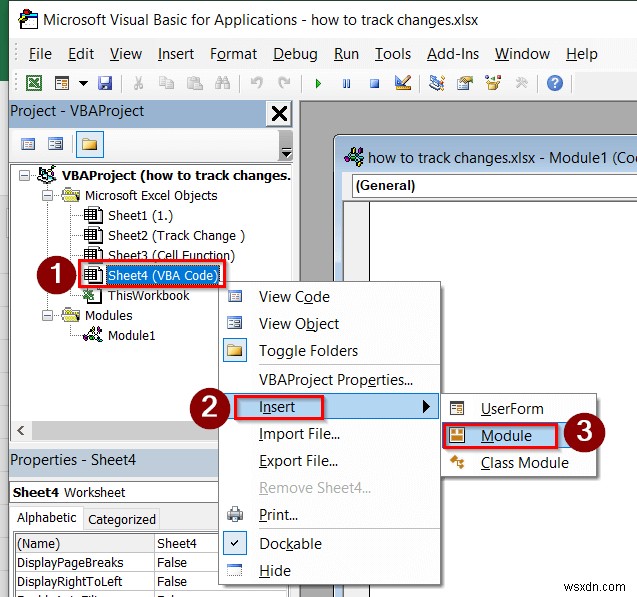This screenshot has width=637, height=597.
Task: Toggle the Dockable checkmark option
Action: click(x=329, y=543)
